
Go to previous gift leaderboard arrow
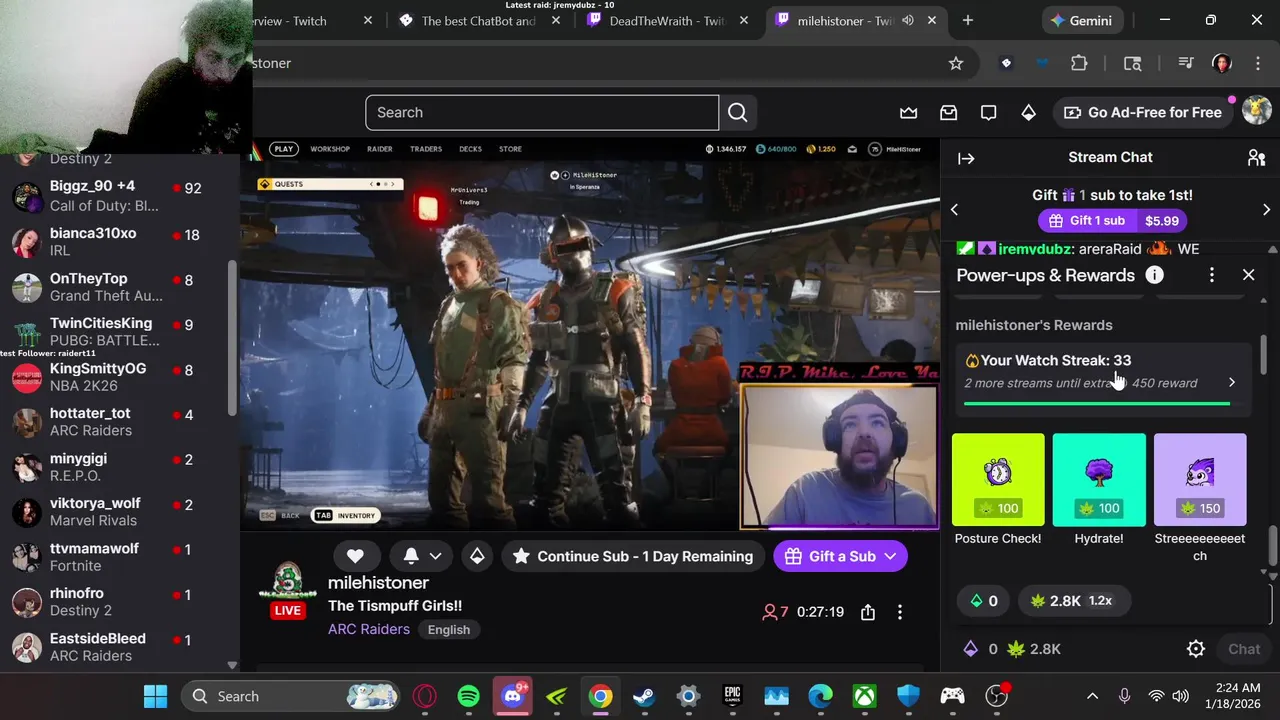954,209
